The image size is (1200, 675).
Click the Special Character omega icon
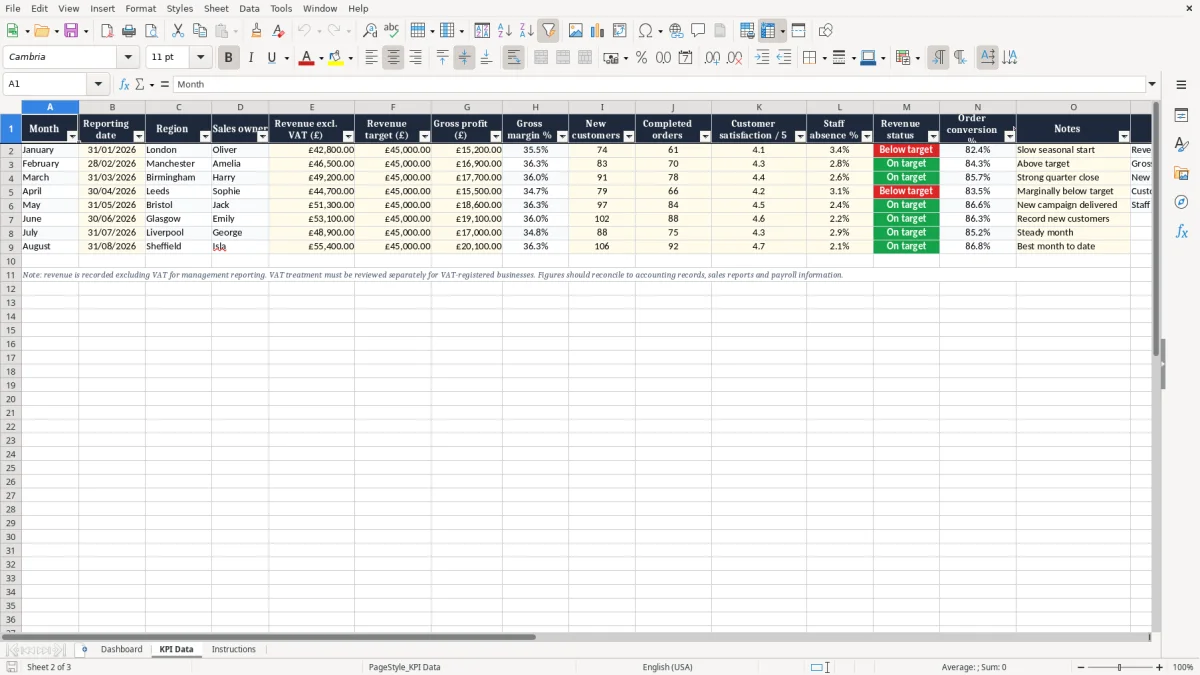point(645,31)
